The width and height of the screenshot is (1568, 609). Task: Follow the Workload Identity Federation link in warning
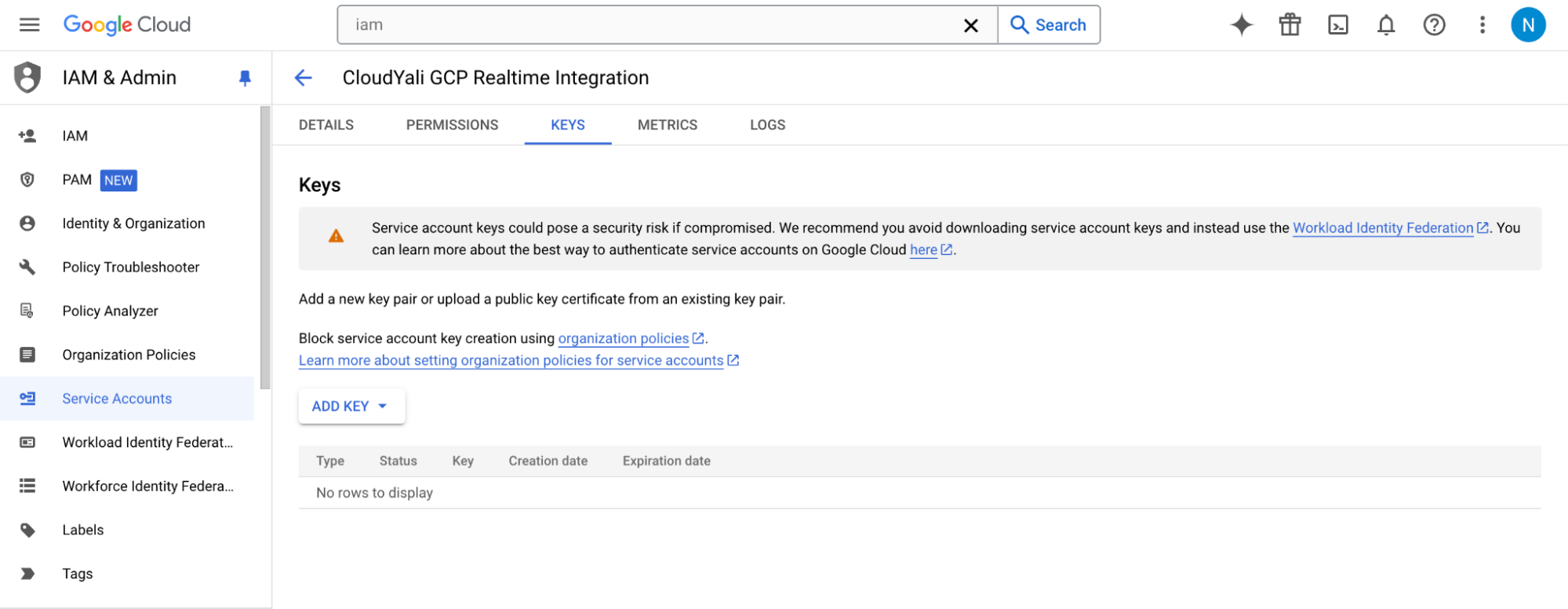coord(1383,228)
